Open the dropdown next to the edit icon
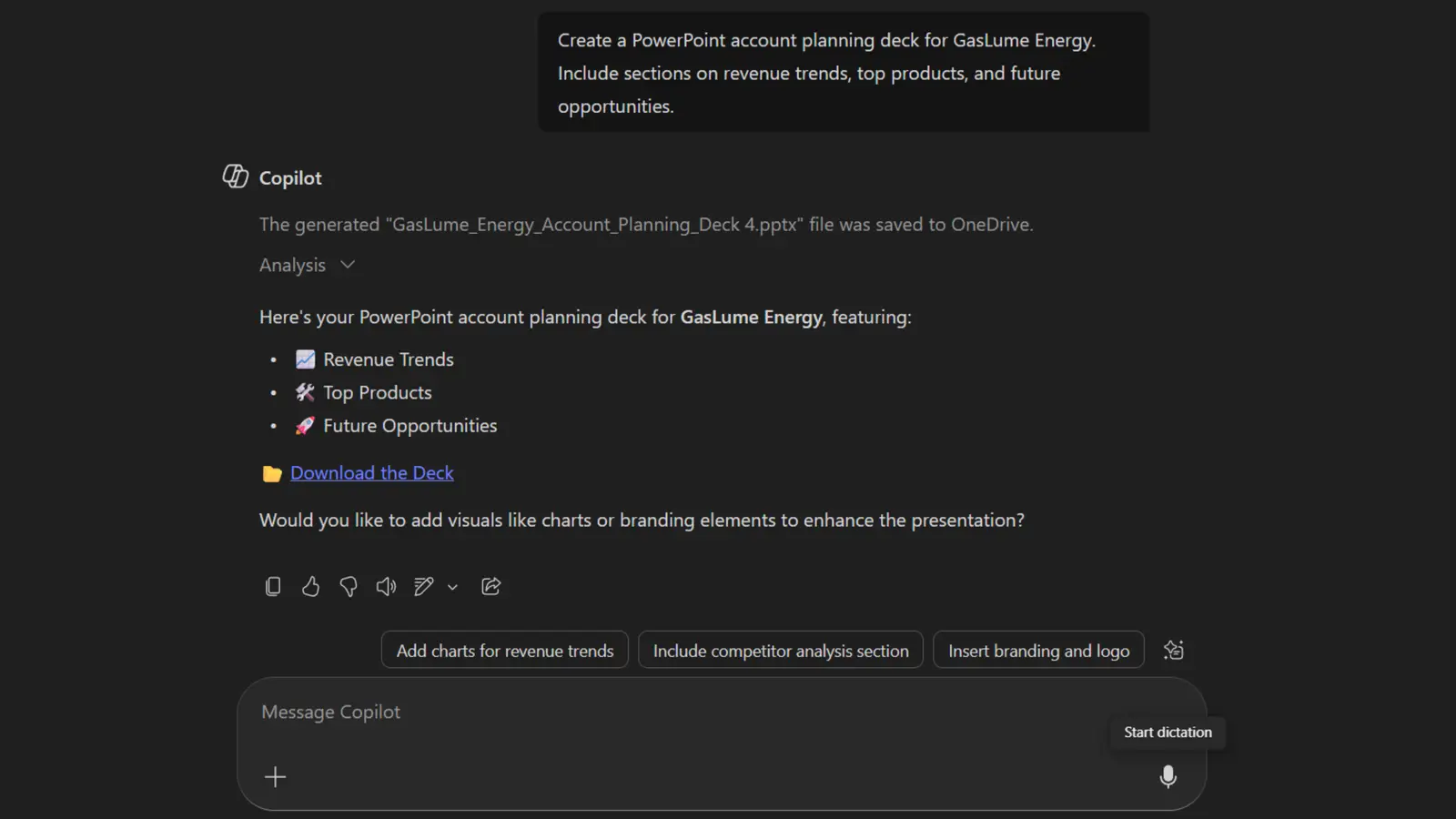The width and height of the screenshot is (1456, 819). point(452,588)
